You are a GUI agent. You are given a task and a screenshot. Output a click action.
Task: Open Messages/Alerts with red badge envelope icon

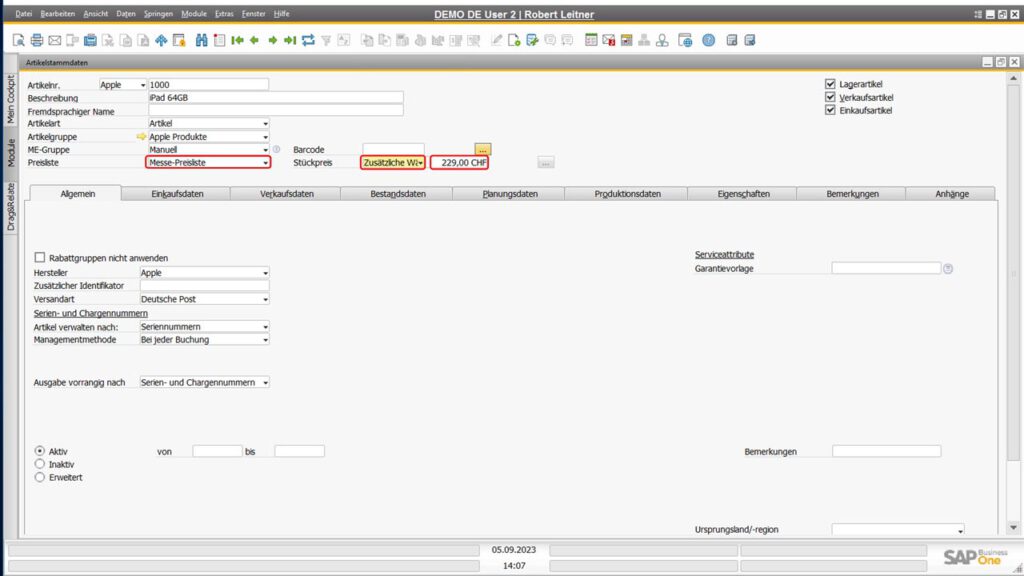[x=609, y=40]
